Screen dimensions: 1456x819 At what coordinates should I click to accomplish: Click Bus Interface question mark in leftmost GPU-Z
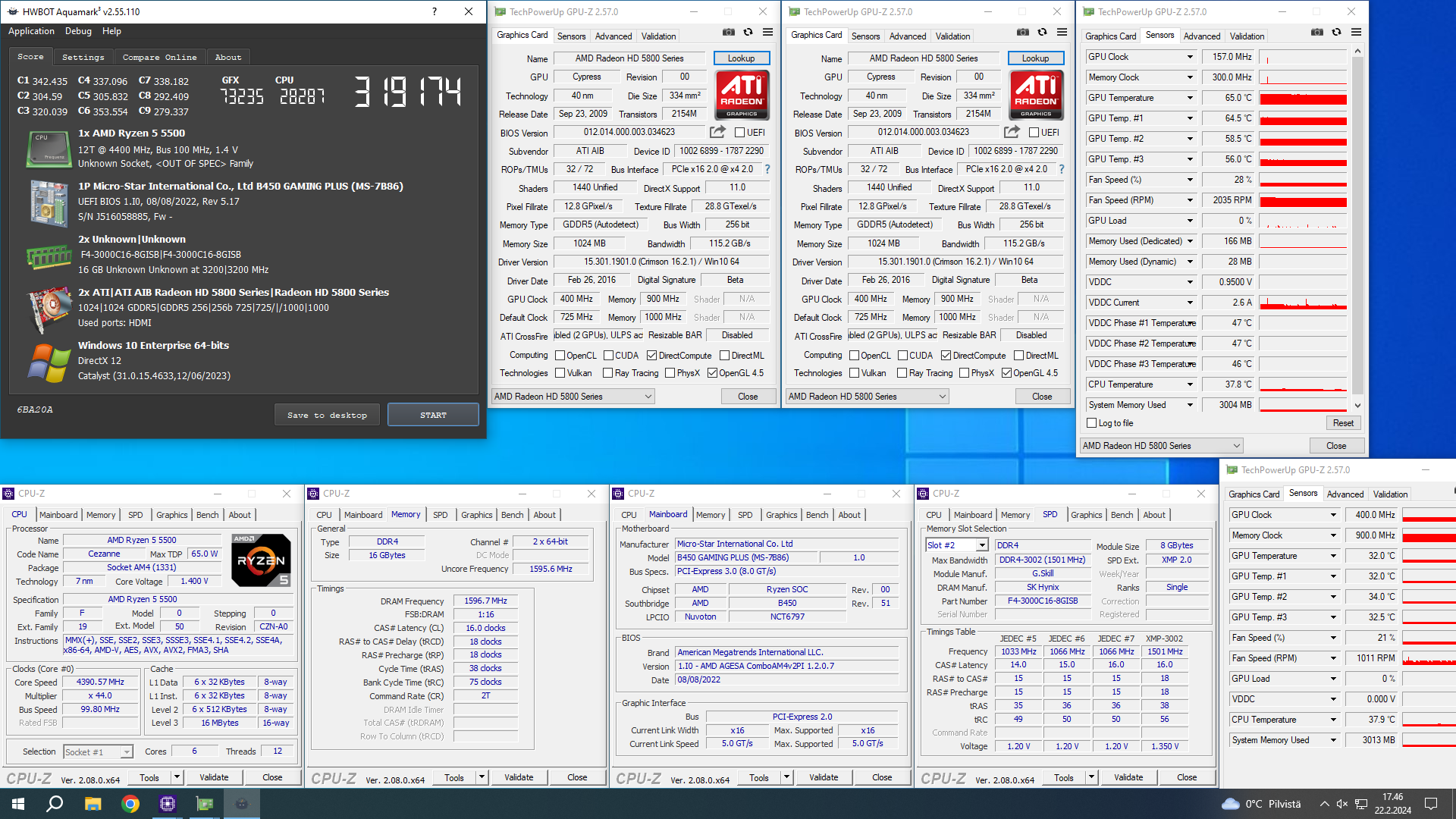coord(767,169)
